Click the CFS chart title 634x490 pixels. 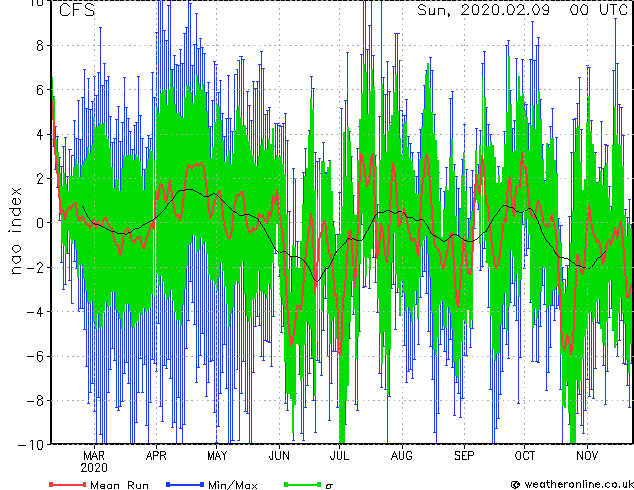coord(77,10)
